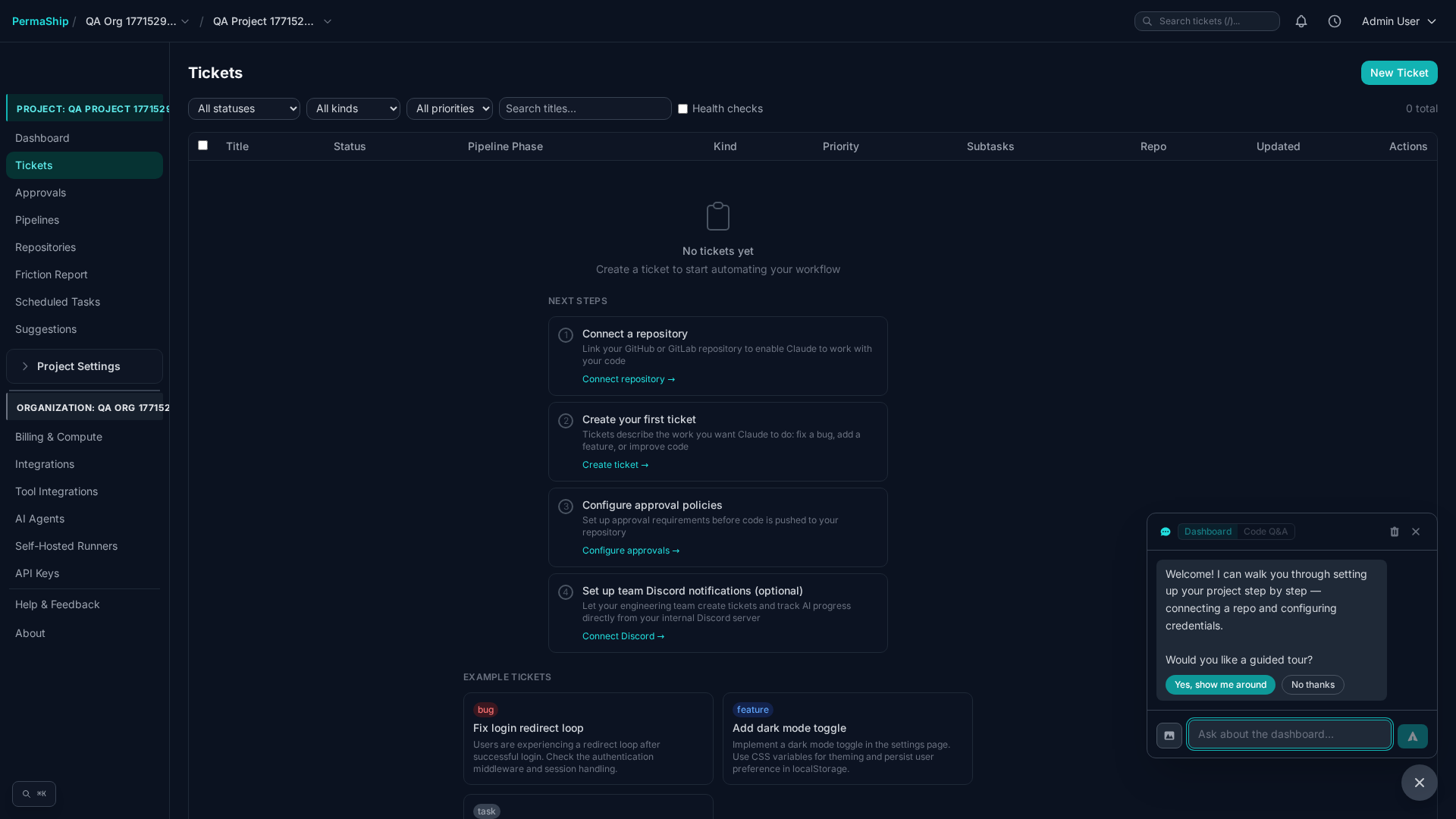Focus the Ask about the dashboard input
This screenshot has height=819, width=1456.
(x=1288, y=734)
